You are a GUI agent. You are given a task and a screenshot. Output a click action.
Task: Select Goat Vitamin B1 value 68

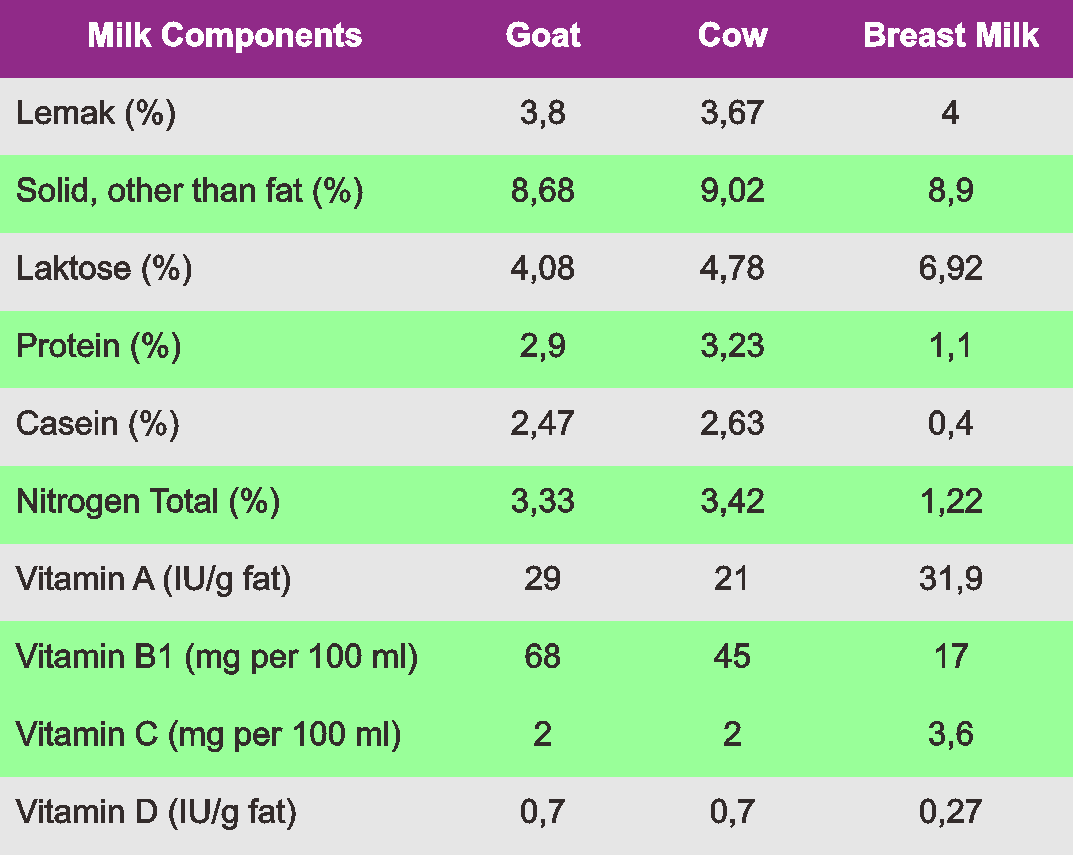point(543,657)
